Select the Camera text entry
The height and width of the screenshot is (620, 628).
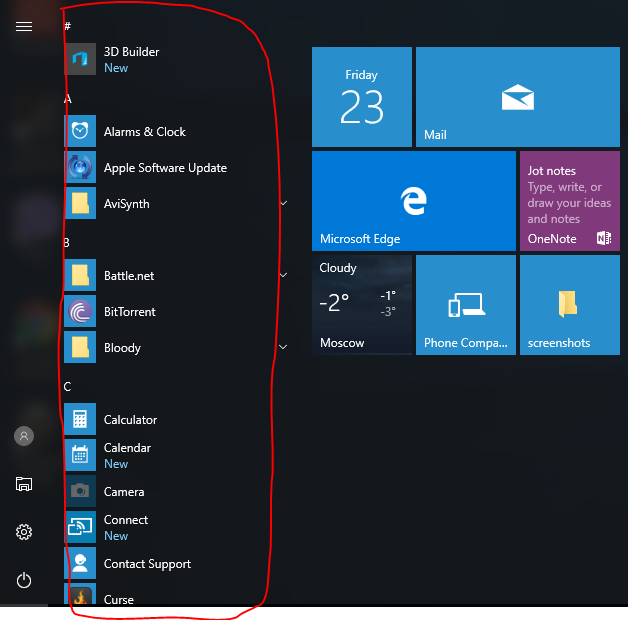124,492
